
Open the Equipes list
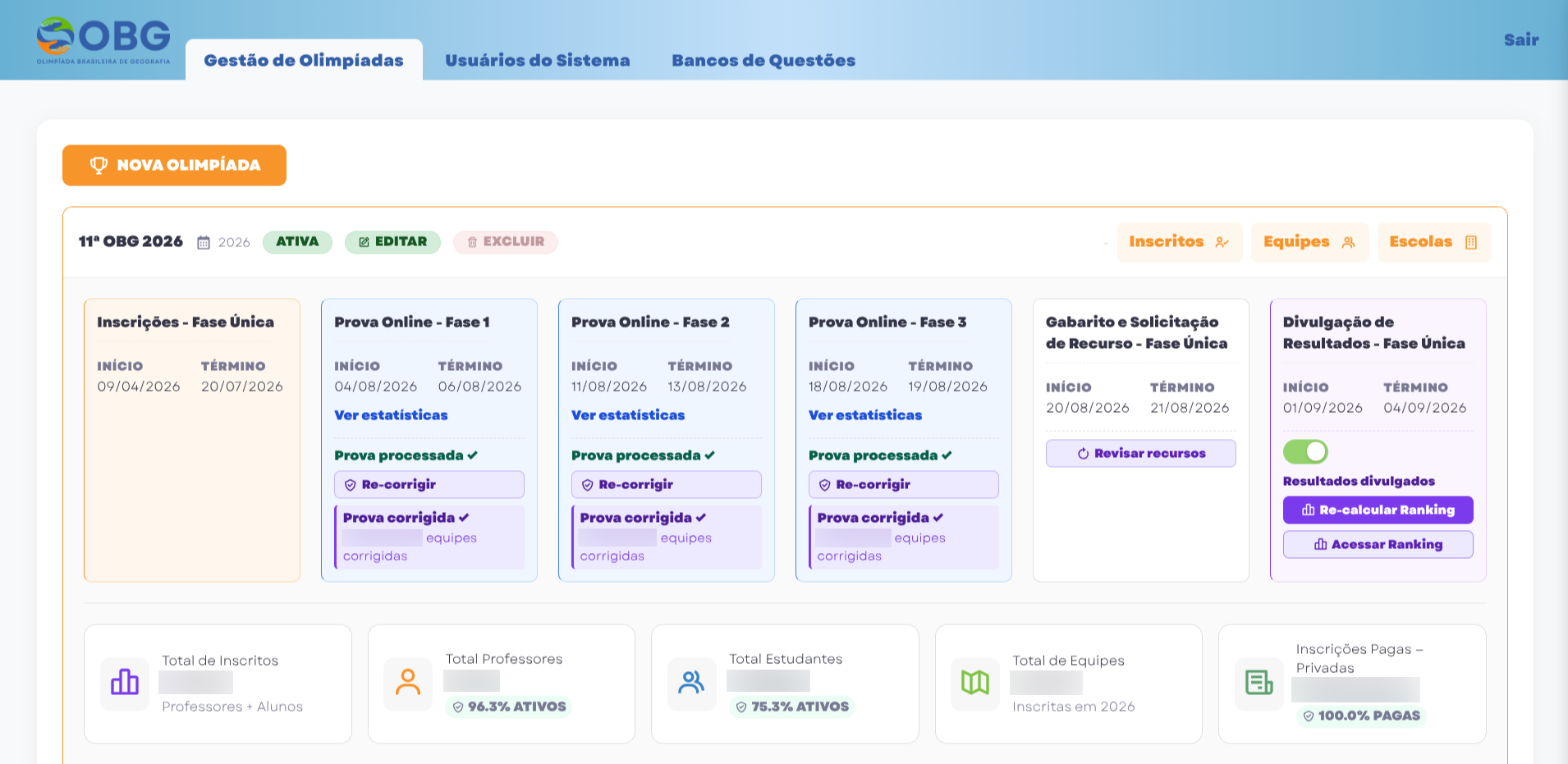click(1309, 242)
